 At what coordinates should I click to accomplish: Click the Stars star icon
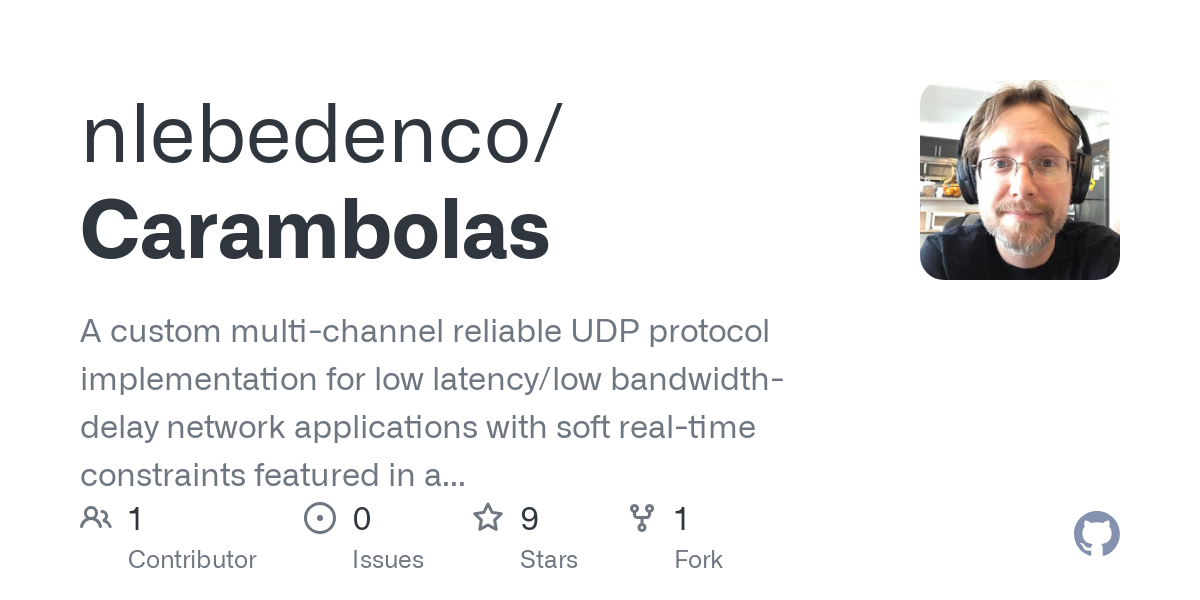coord(487,518)
